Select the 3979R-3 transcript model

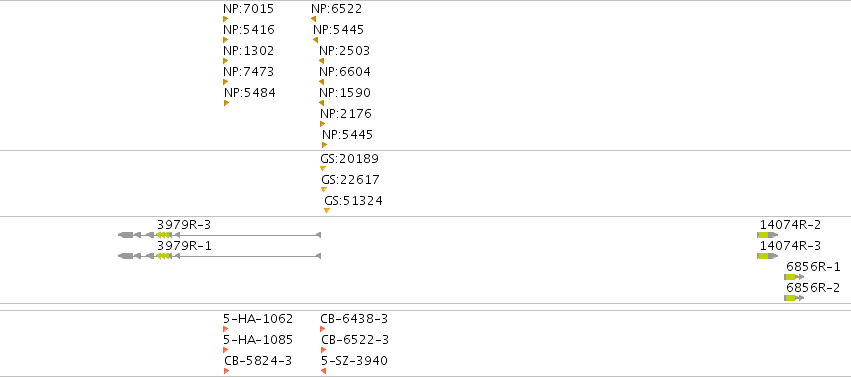click(220, 235)
